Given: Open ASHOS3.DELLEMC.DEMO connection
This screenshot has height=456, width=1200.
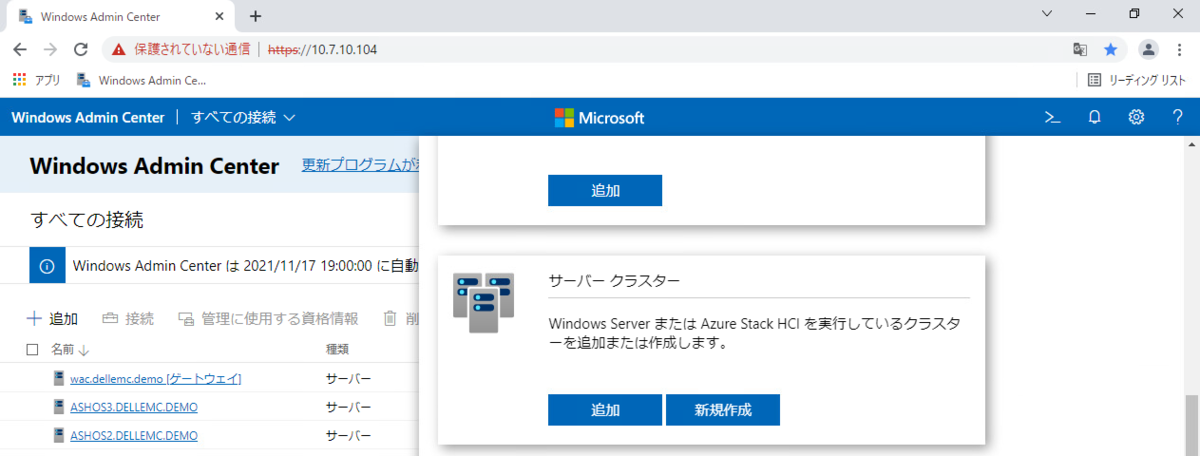Looking at the screenshot, I should point(134,407).
